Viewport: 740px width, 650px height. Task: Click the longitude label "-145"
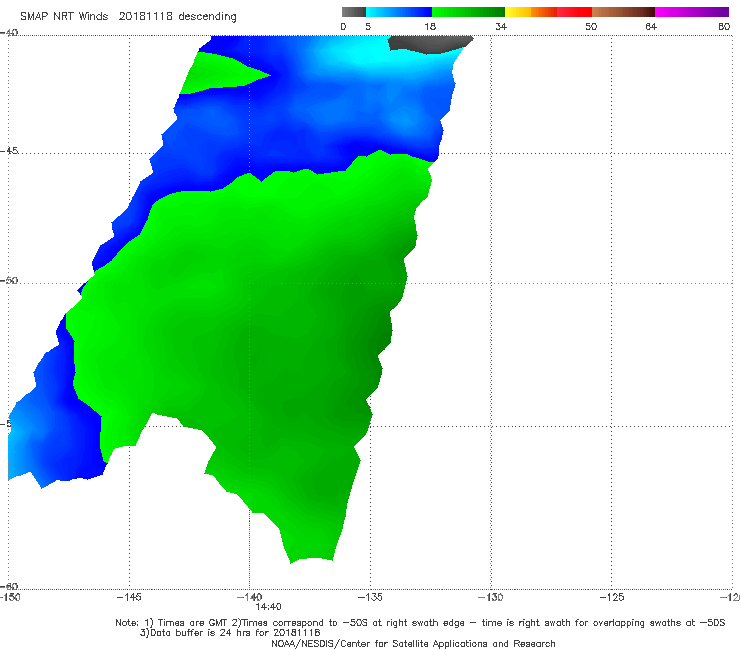129,598
